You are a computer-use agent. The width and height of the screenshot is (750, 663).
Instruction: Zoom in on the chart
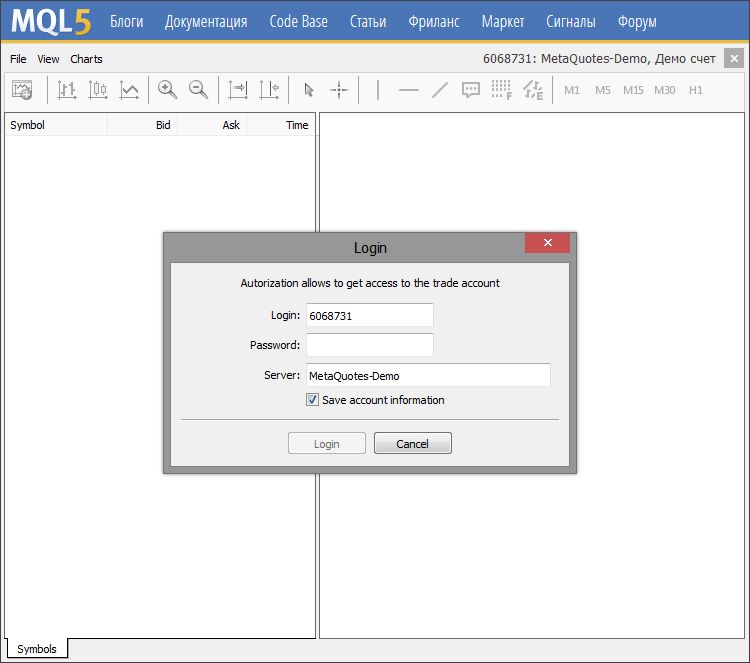[168, 90]
